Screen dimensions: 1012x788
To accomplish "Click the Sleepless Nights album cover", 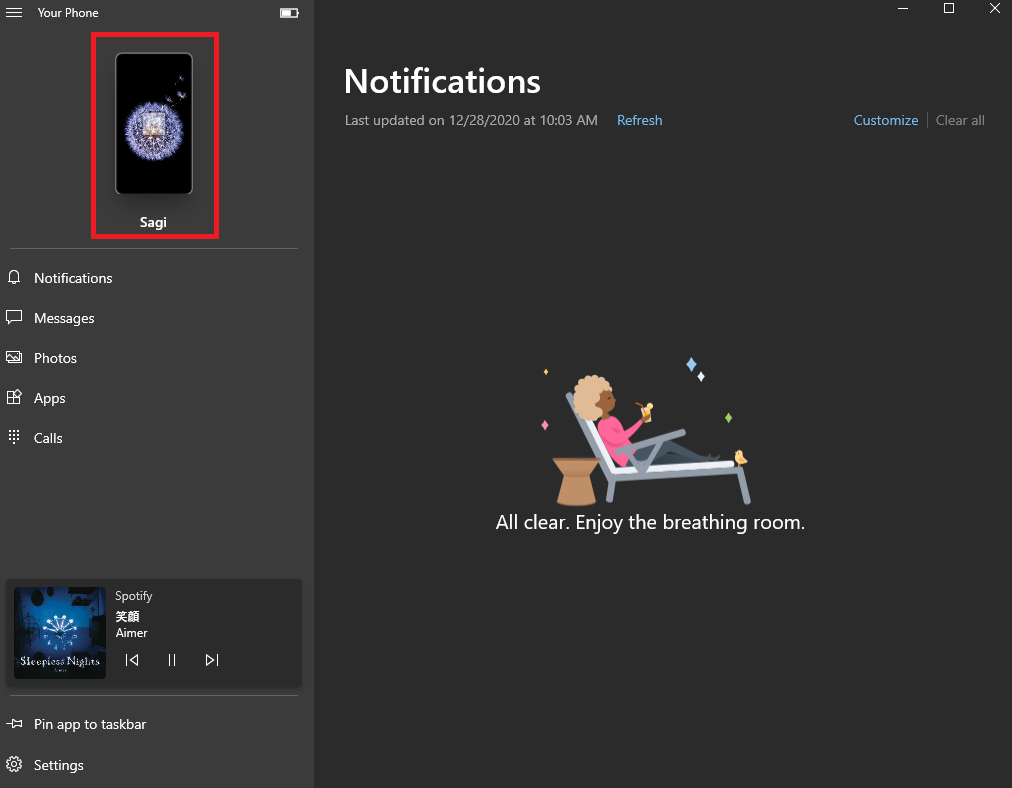I will pyautogui.click(x=60, y=632).
